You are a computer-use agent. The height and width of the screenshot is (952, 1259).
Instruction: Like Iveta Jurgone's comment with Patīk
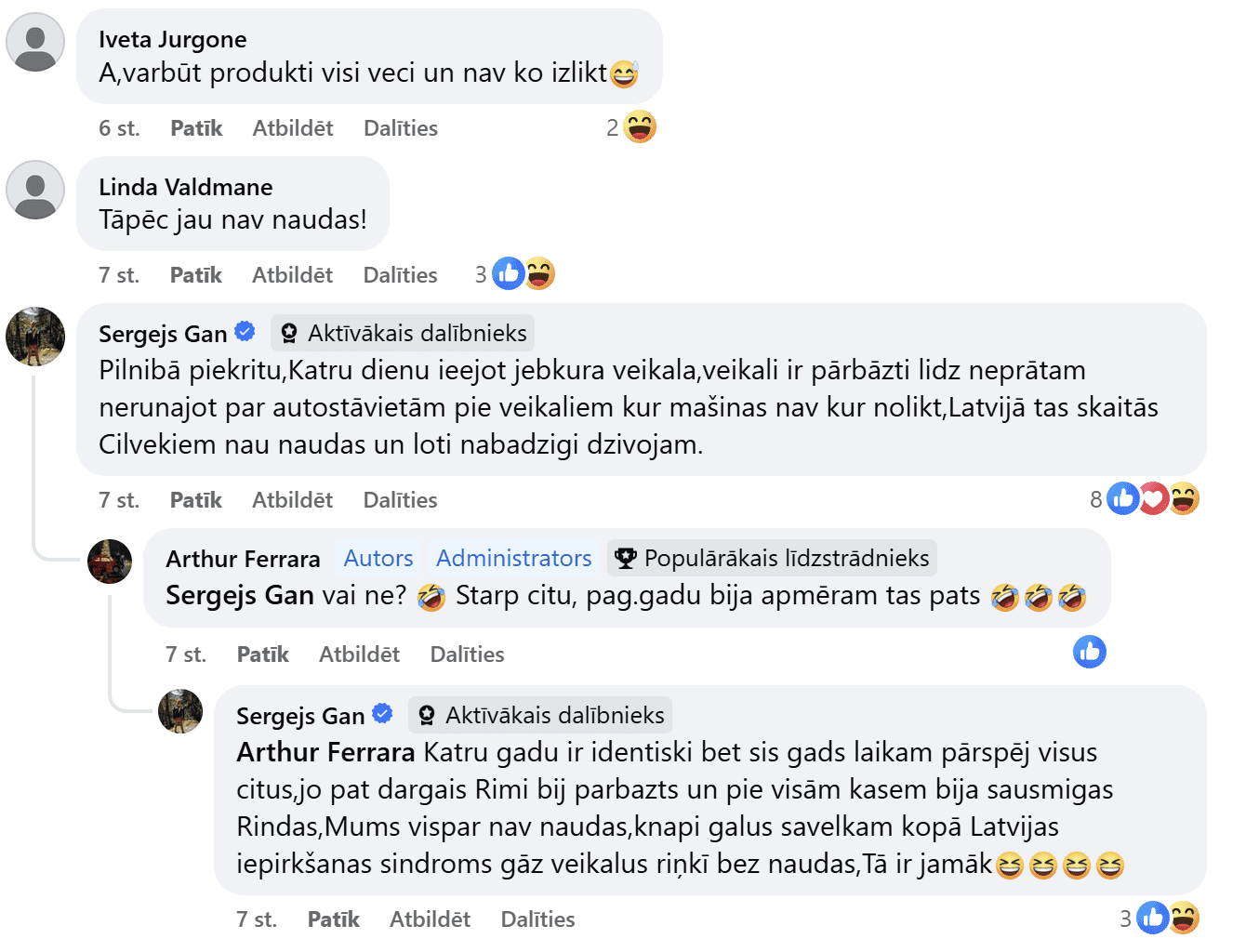[x=196, y=128]
